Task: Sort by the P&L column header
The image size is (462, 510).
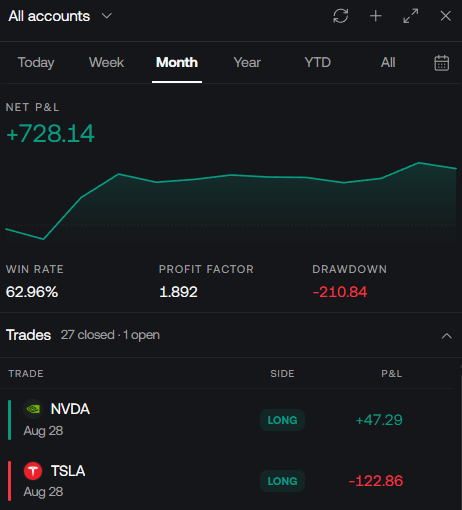Action: coord(392,374)
